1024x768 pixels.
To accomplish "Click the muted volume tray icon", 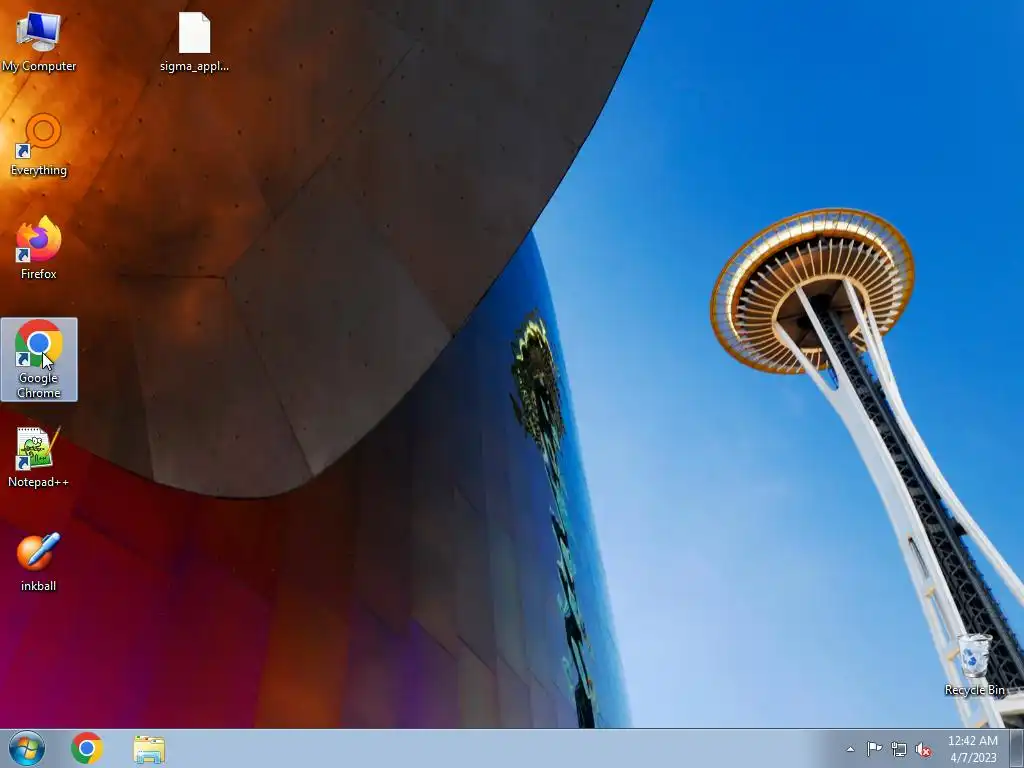I will point(923,749).
